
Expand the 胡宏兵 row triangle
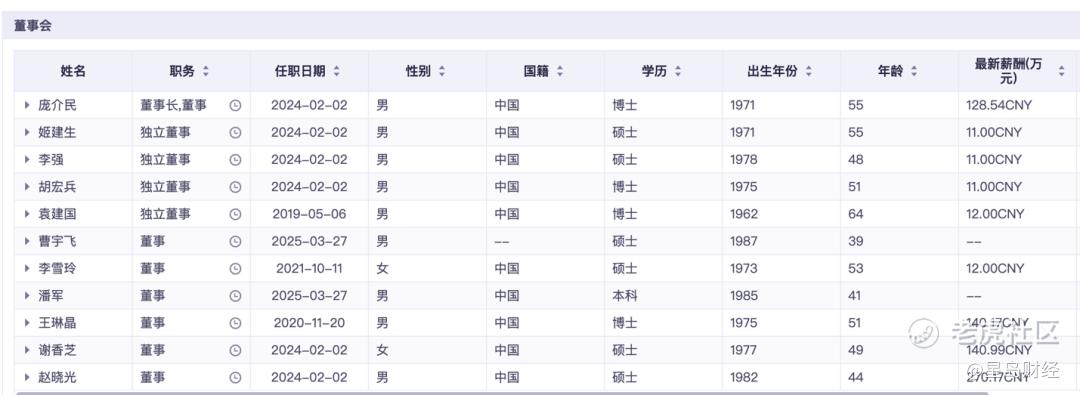pos(27,187)
